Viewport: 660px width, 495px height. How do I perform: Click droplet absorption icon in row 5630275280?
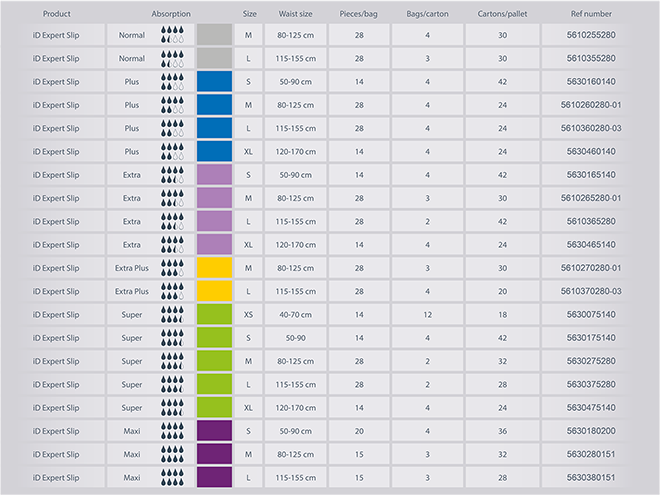[x=172, y=361]
